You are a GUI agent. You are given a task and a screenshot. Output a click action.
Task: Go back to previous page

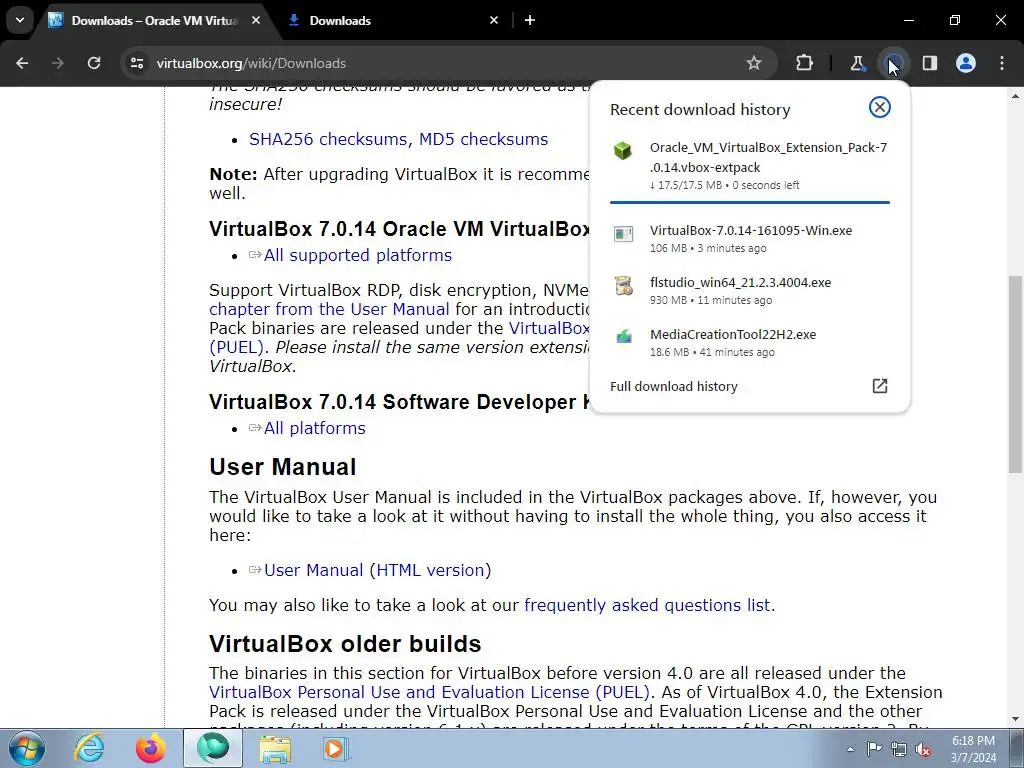click(22, 63)
